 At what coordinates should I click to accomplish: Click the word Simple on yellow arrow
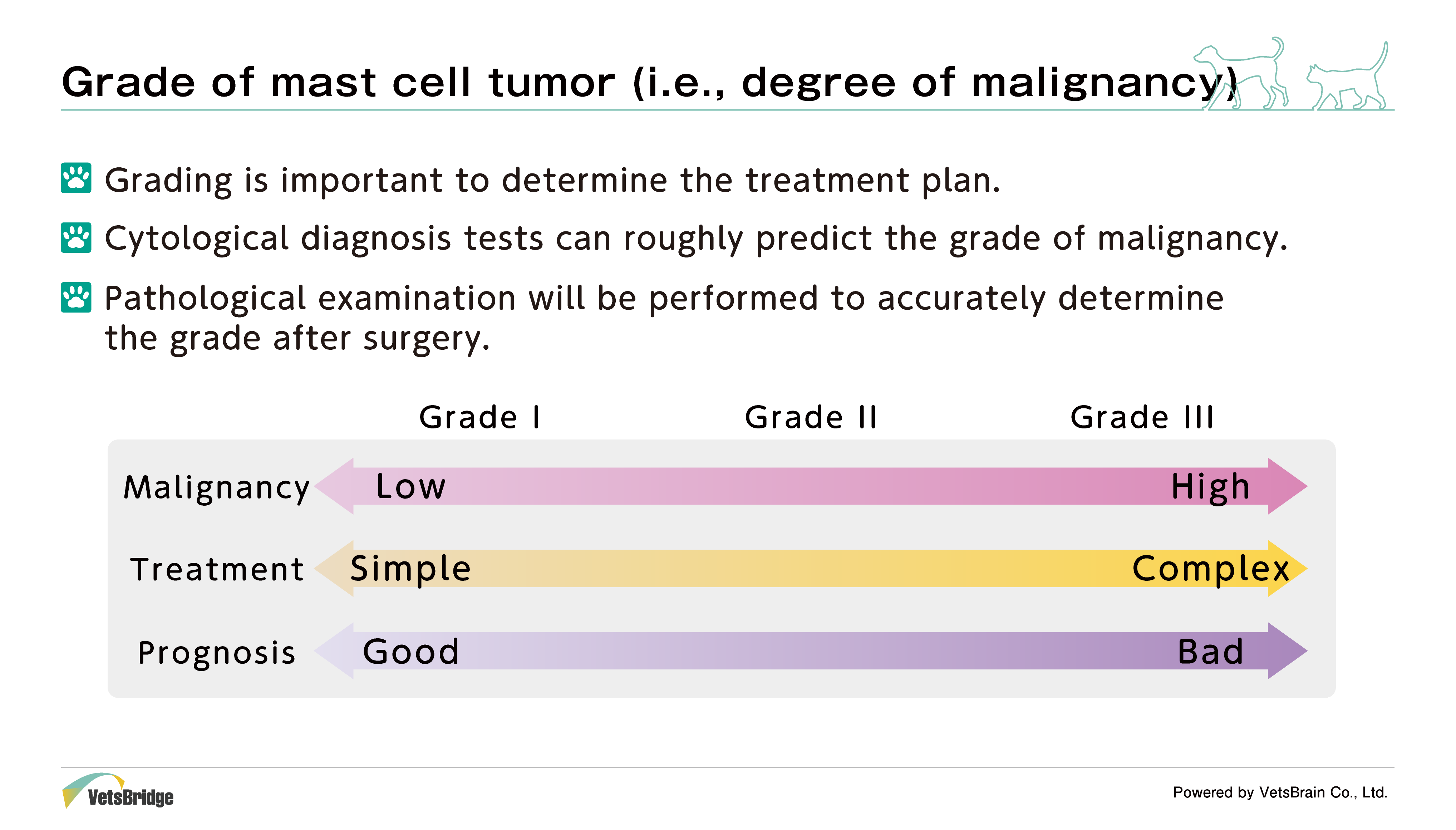410,569
